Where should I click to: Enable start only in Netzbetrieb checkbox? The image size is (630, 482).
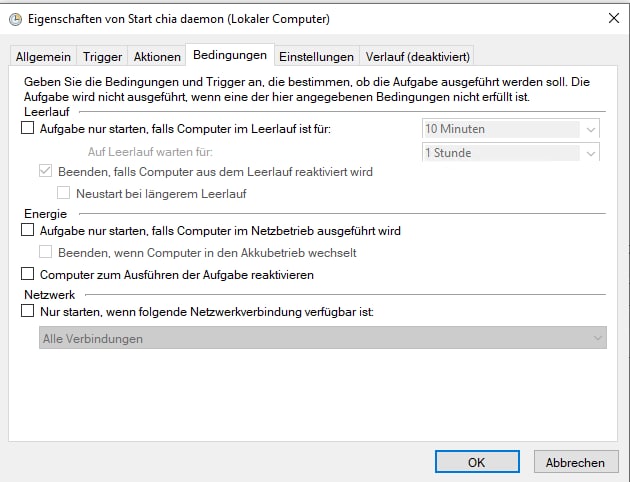pyautogui.click(x=27, y=230)
